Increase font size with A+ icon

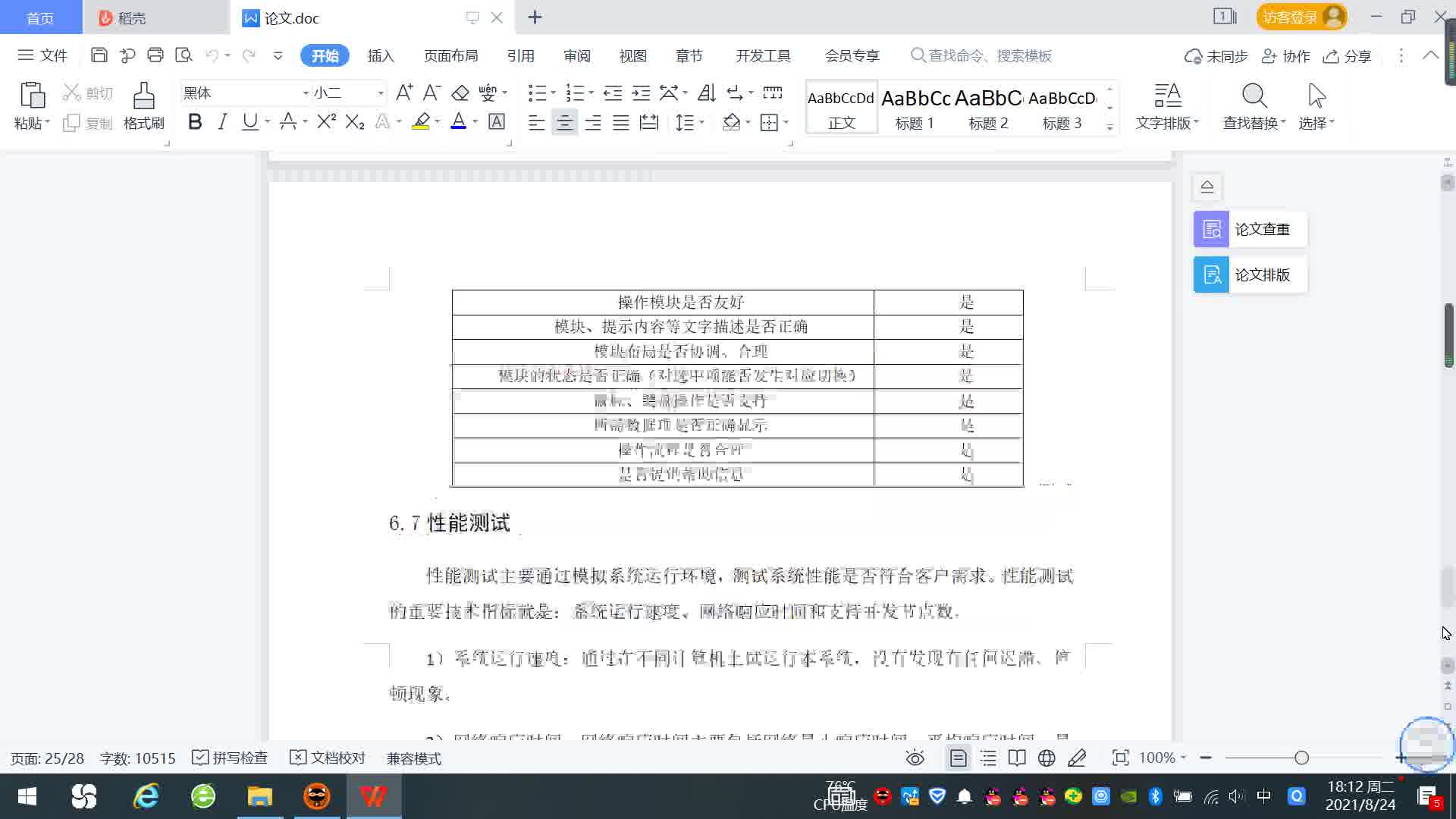[x=404, y=93]
